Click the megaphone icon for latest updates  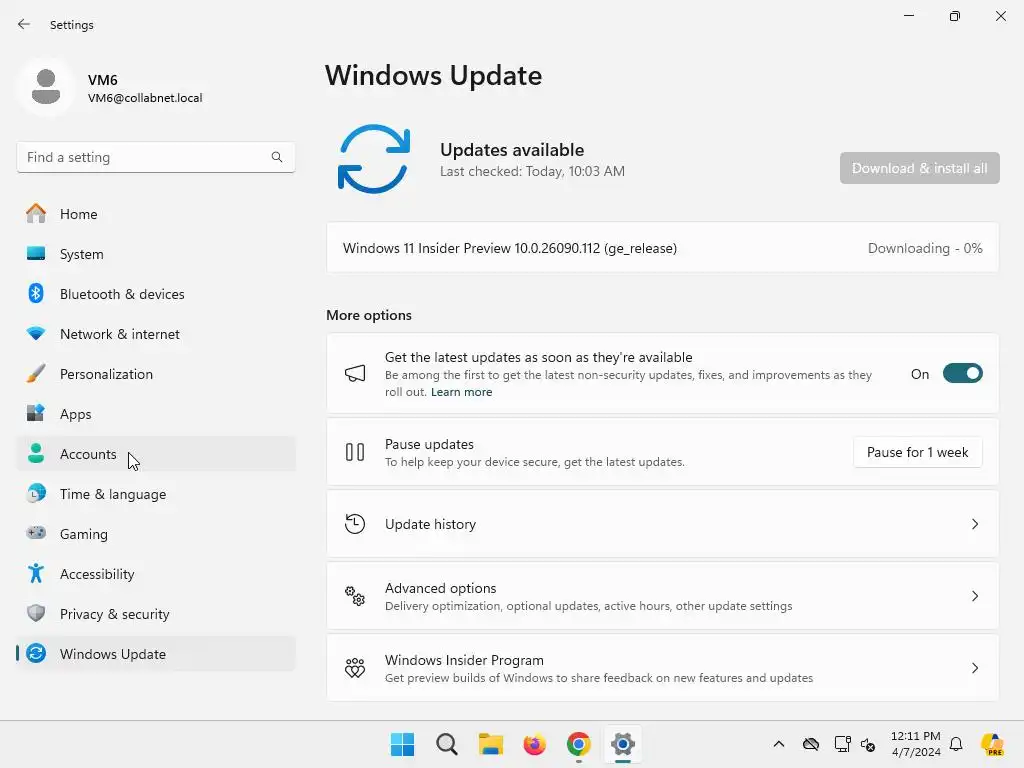355,374
